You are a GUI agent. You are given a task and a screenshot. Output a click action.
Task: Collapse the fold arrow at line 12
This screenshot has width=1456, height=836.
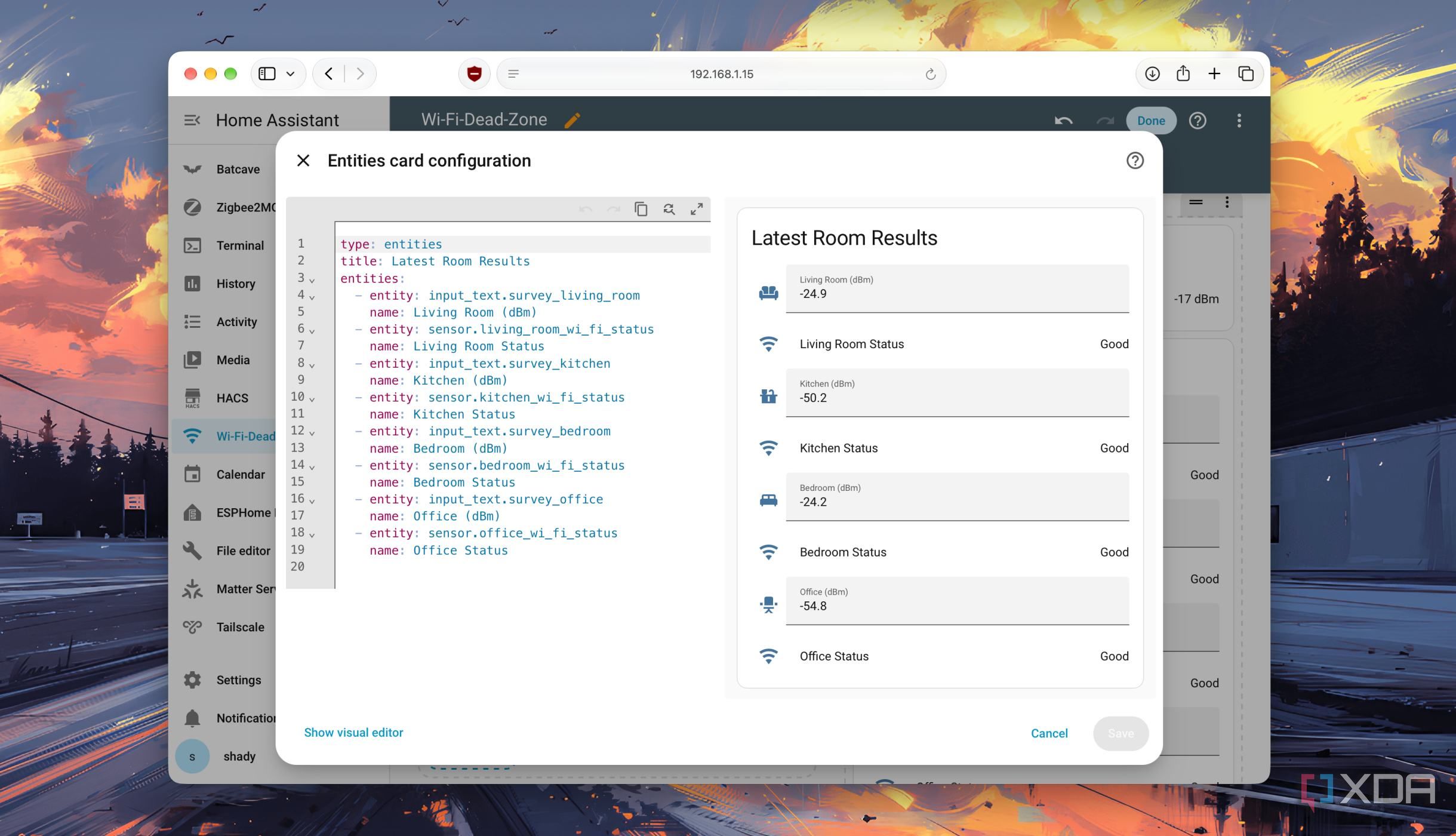[x=312, y=433]
